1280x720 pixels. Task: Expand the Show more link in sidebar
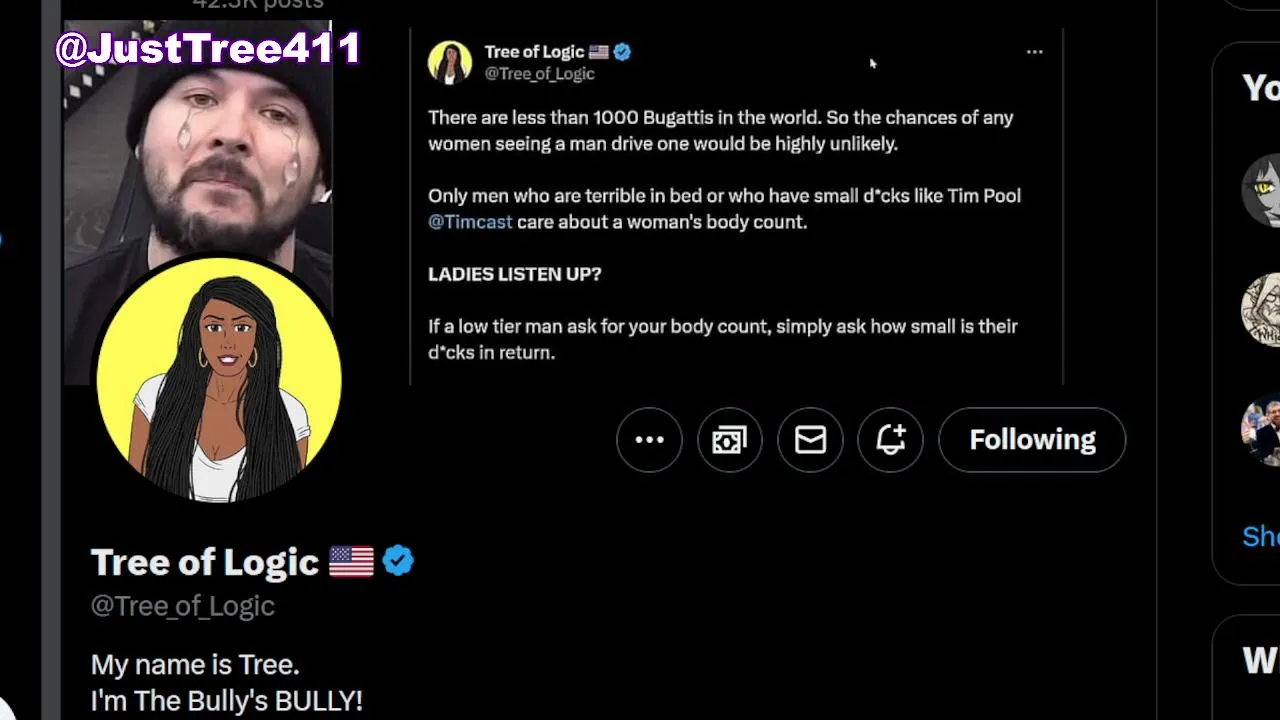point(1261,535)
